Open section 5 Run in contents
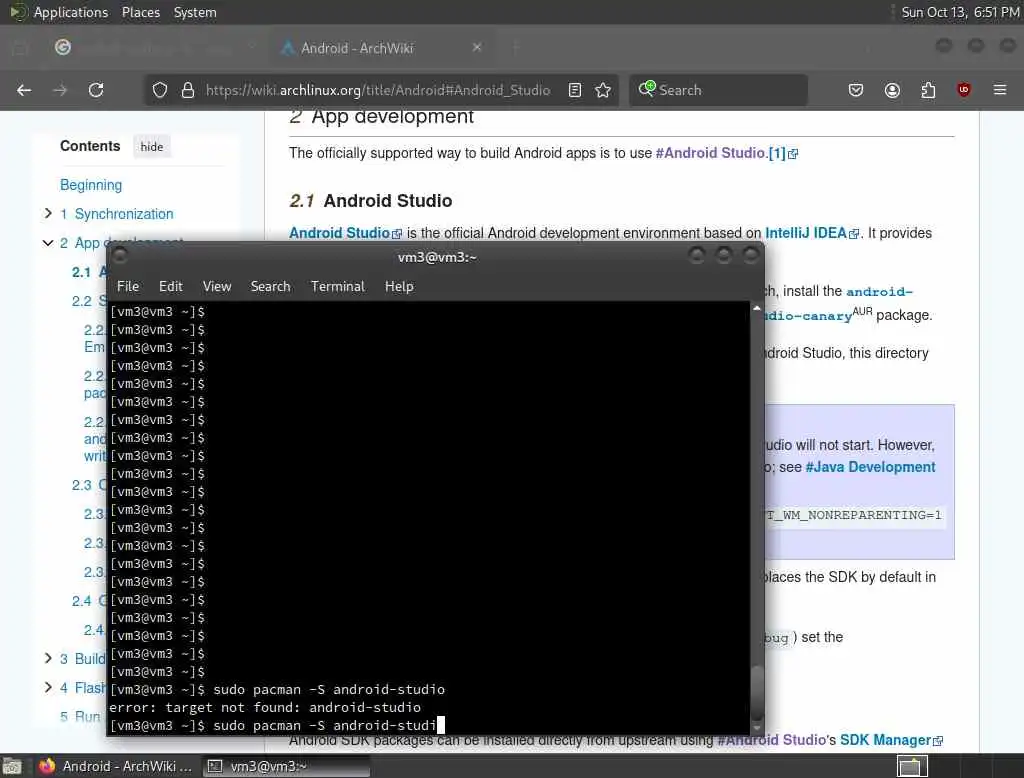 [x=80, y=717]
